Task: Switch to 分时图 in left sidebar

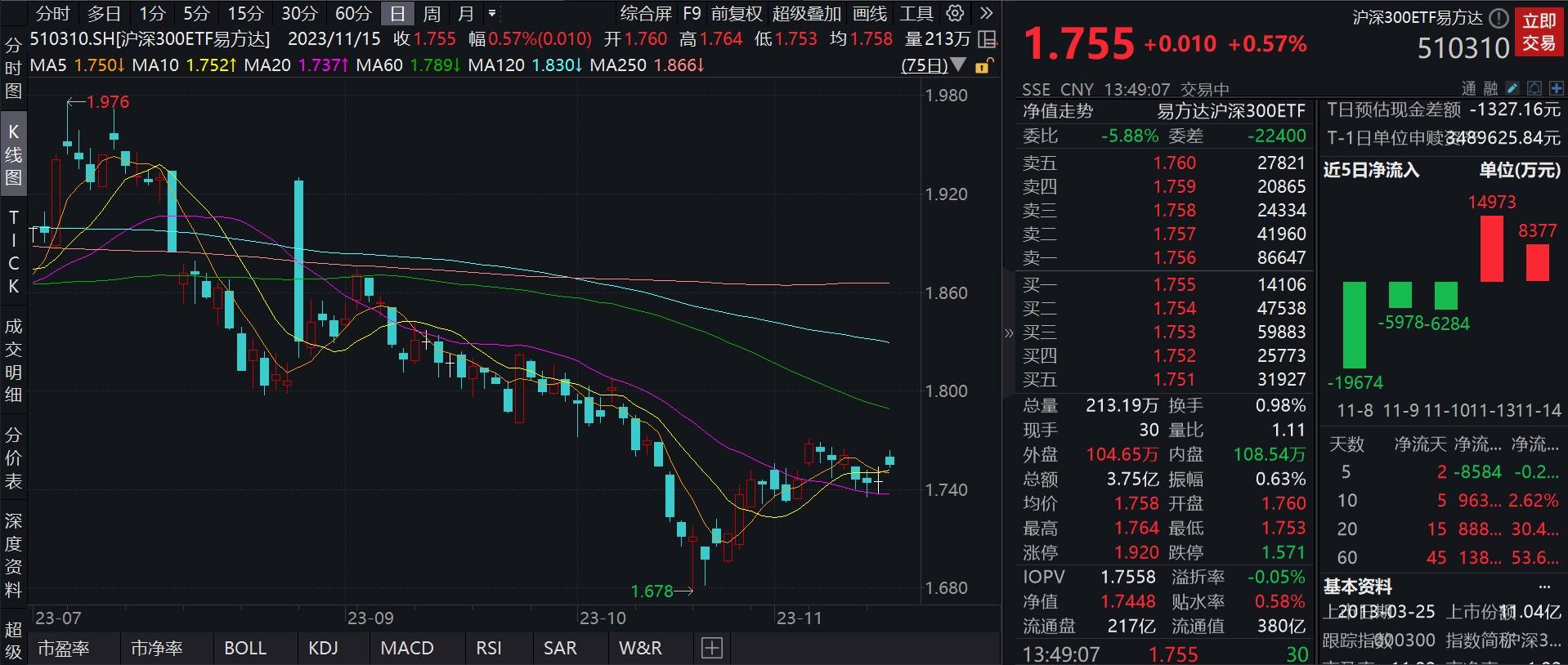Action: [x=13, y=68]
